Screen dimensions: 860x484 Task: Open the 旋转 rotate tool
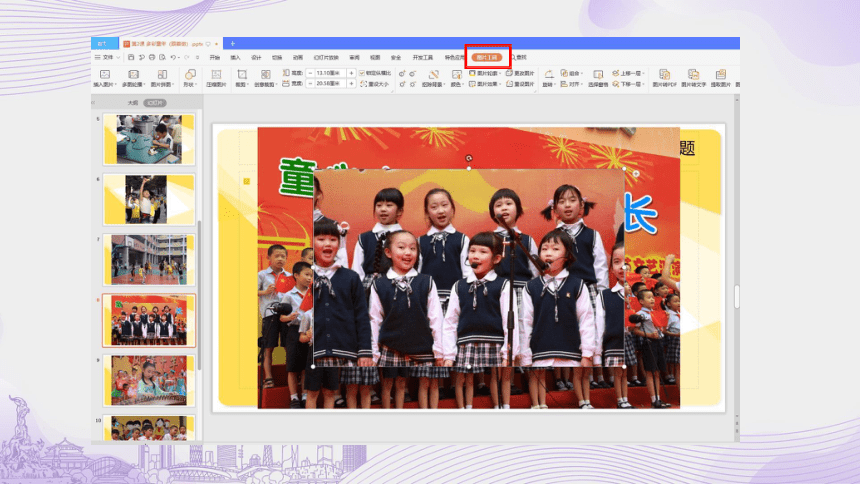coord(548,78)
